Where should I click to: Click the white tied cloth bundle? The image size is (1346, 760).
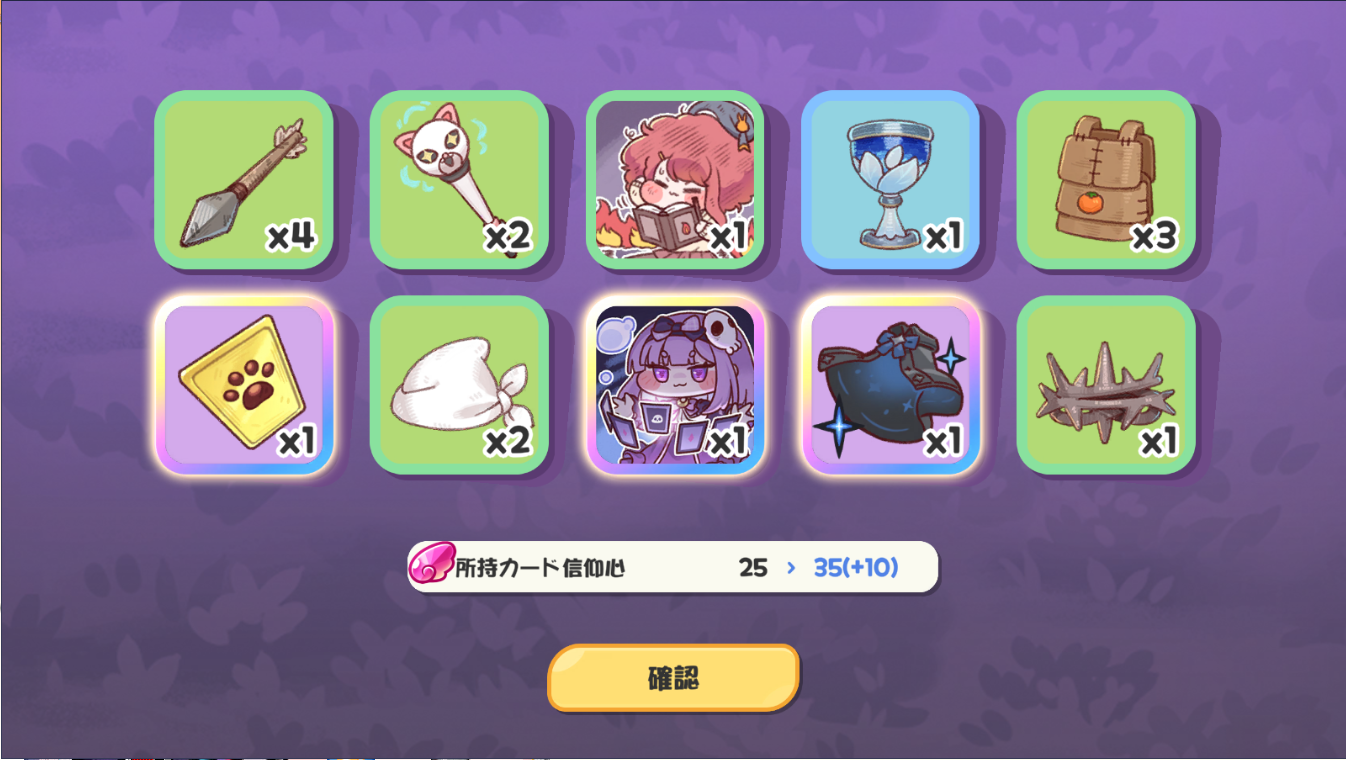tap(459, 385)
